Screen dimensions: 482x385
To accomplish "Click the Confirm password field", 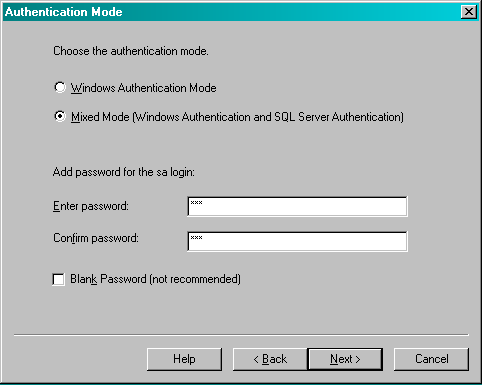I will [297, 241].
